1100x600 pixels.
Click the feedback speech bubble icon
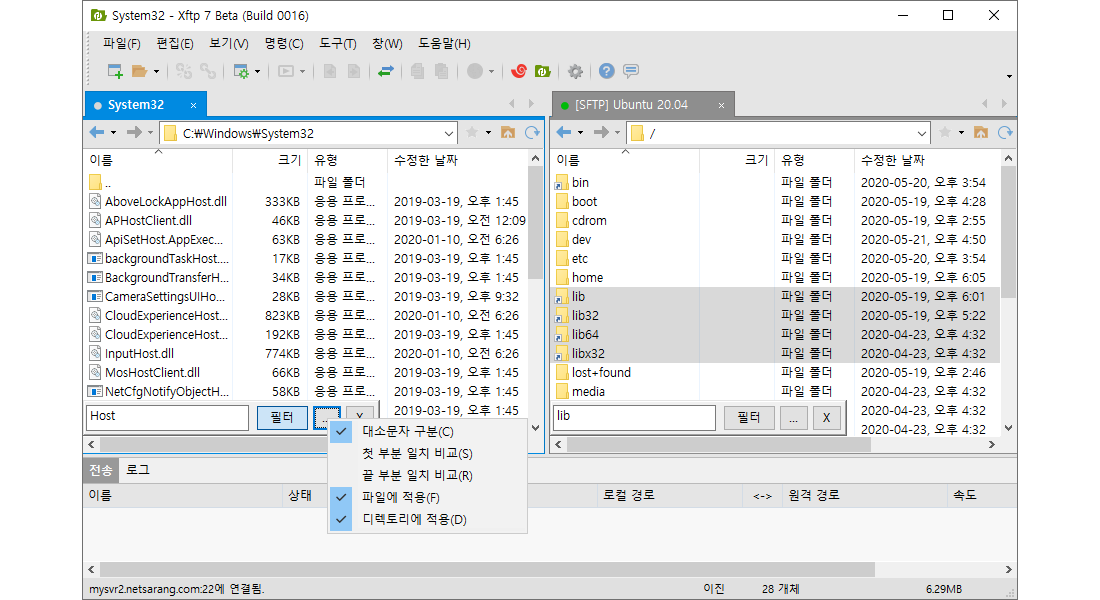[x=631, y=71]
